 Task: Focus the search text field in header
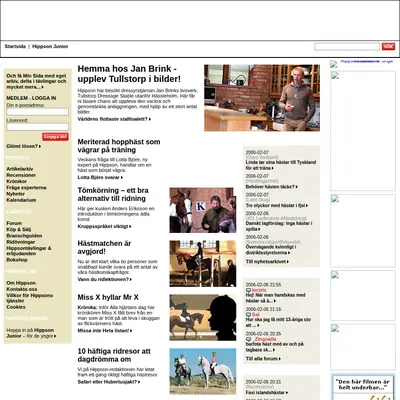click(x=347, y=47)
